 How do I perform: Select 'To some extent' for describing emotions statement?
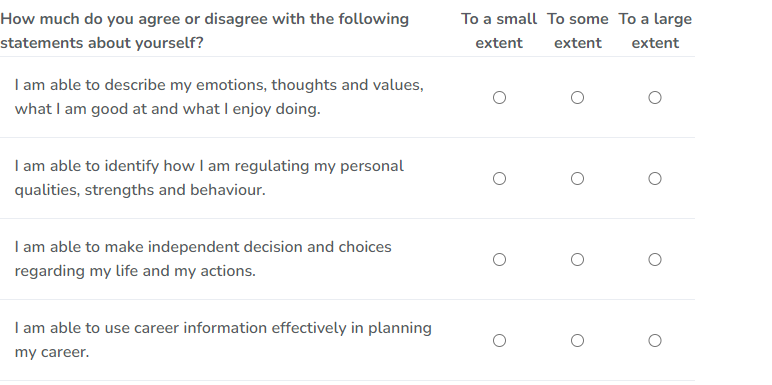point(578,97)
